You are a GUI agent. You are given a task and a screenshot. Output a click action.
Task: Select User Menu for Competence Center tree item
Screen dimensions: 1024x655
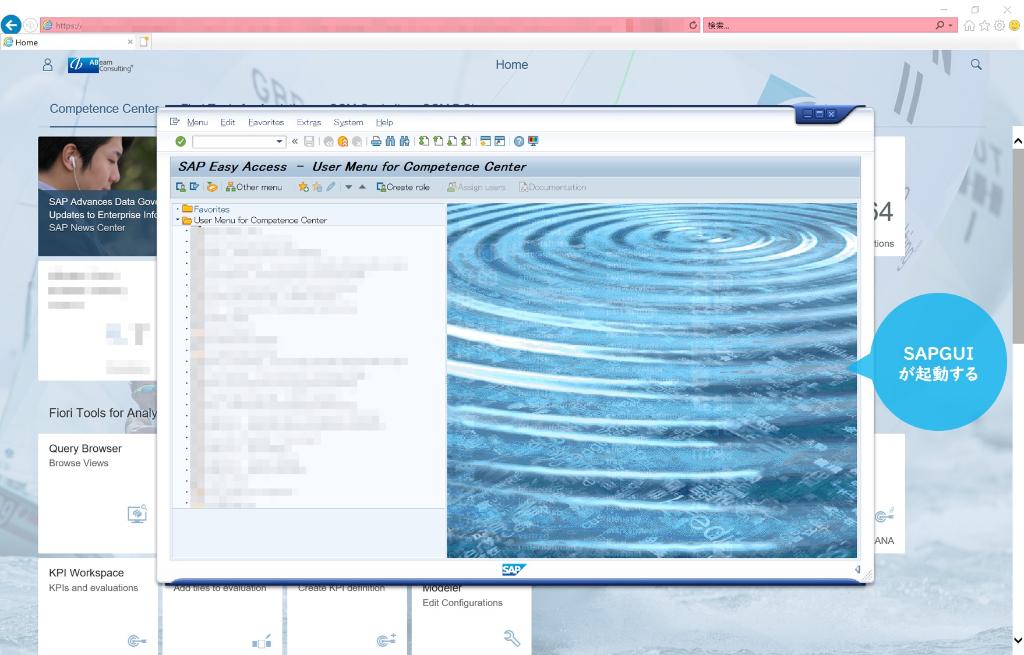(x=255, y=220)
